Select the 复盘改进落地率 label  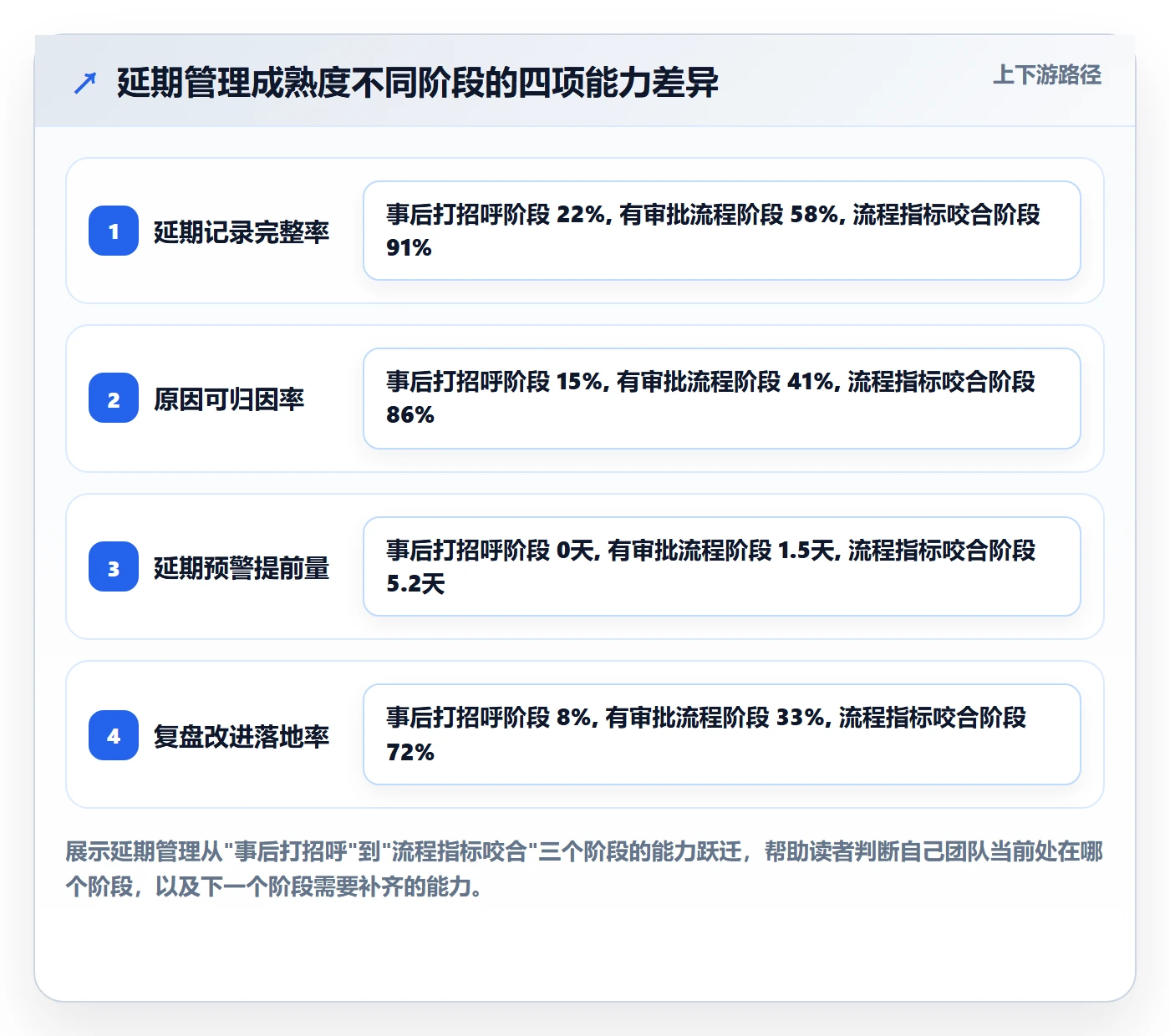tap(242, 736)
